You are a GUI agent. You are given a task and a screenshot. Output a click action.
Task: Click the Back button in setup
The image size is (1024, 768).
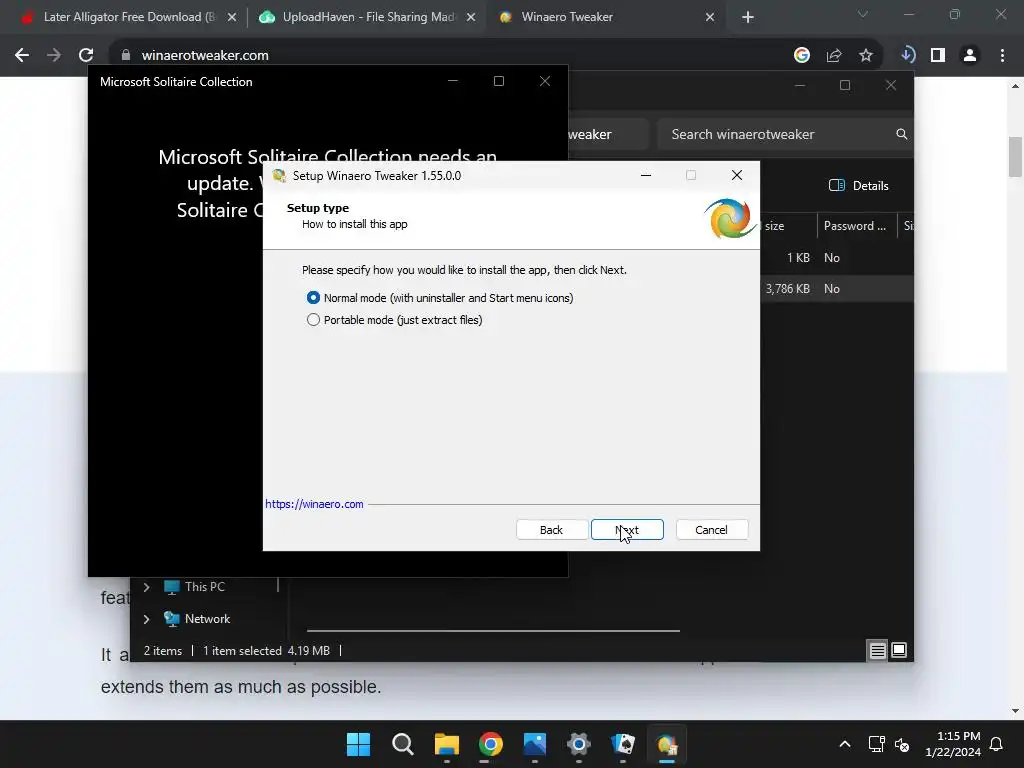(551, 530)
